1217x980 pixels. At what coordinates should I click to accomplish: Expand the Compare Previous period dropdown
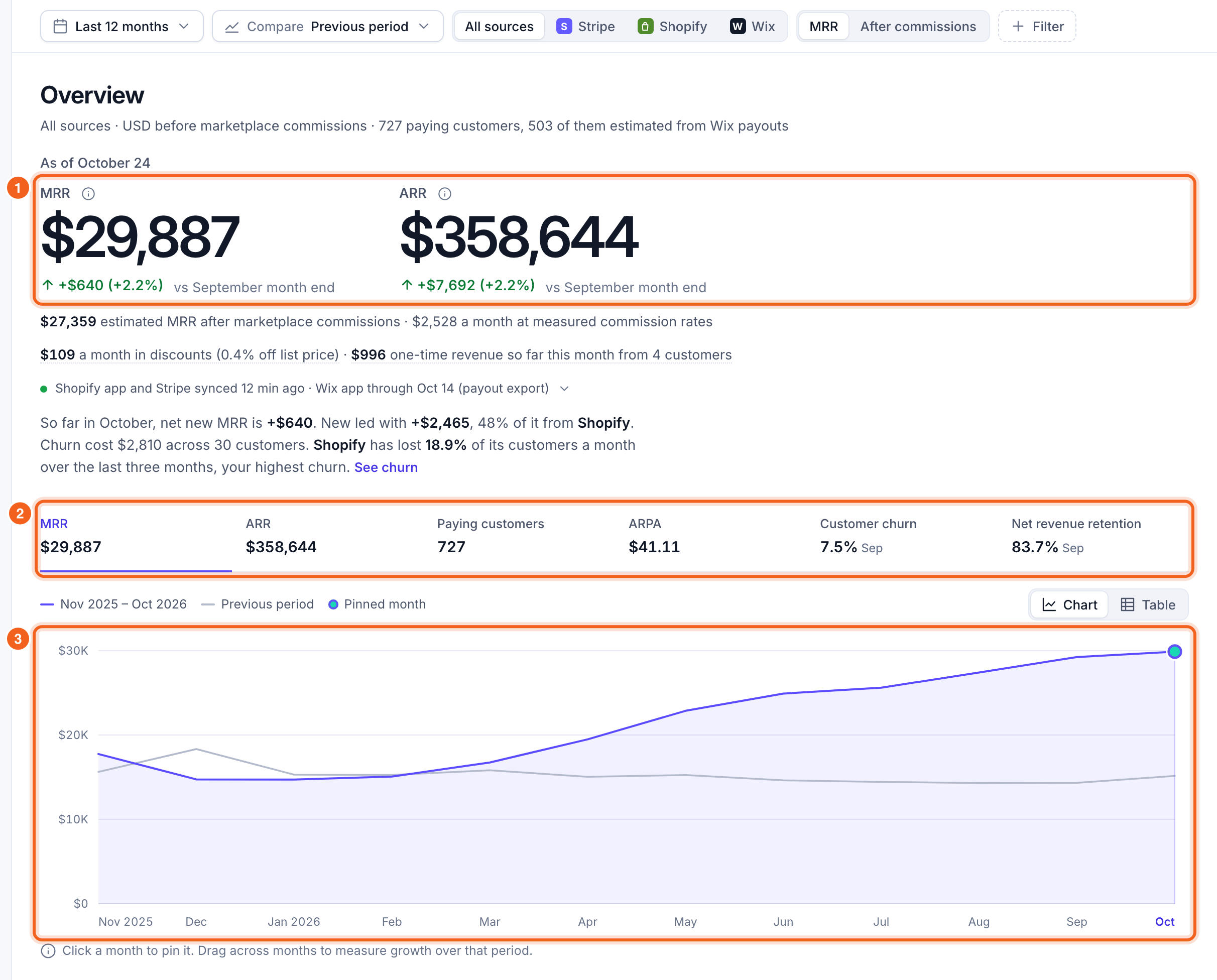[327, 27]
